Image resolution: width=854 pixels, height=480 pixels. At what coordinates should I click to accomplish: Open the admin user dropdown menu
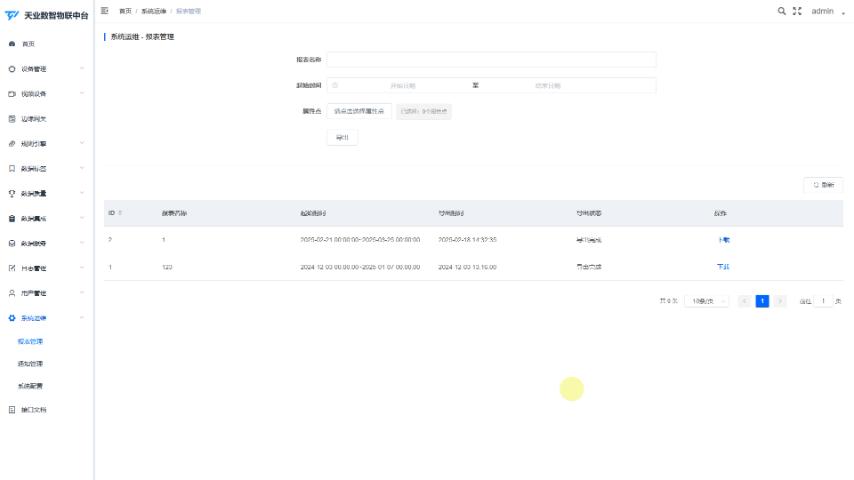pos(827,11)
